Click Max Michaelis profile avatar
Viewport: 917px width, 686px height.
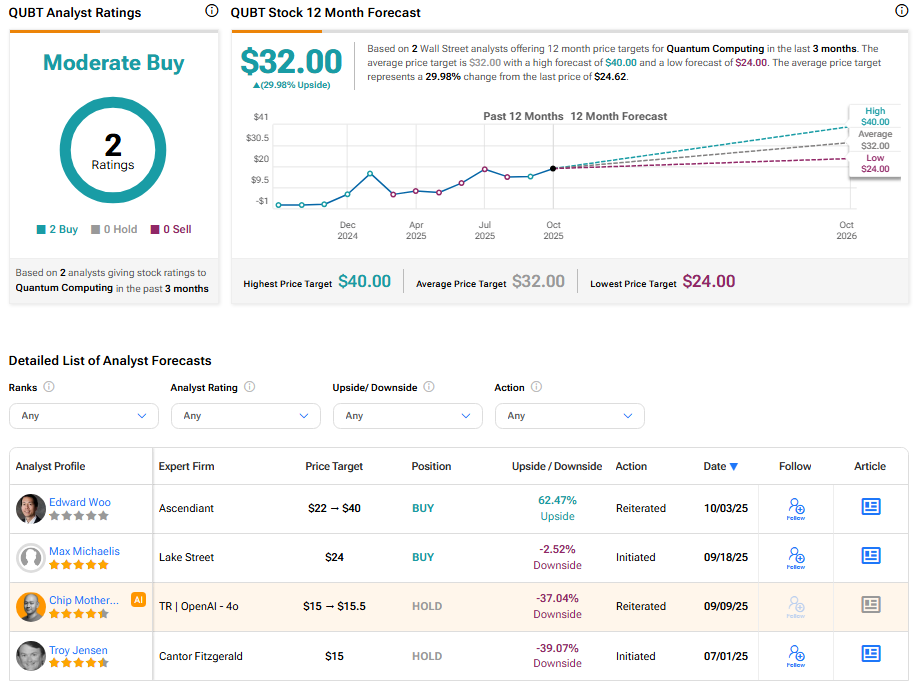point(31,558)
